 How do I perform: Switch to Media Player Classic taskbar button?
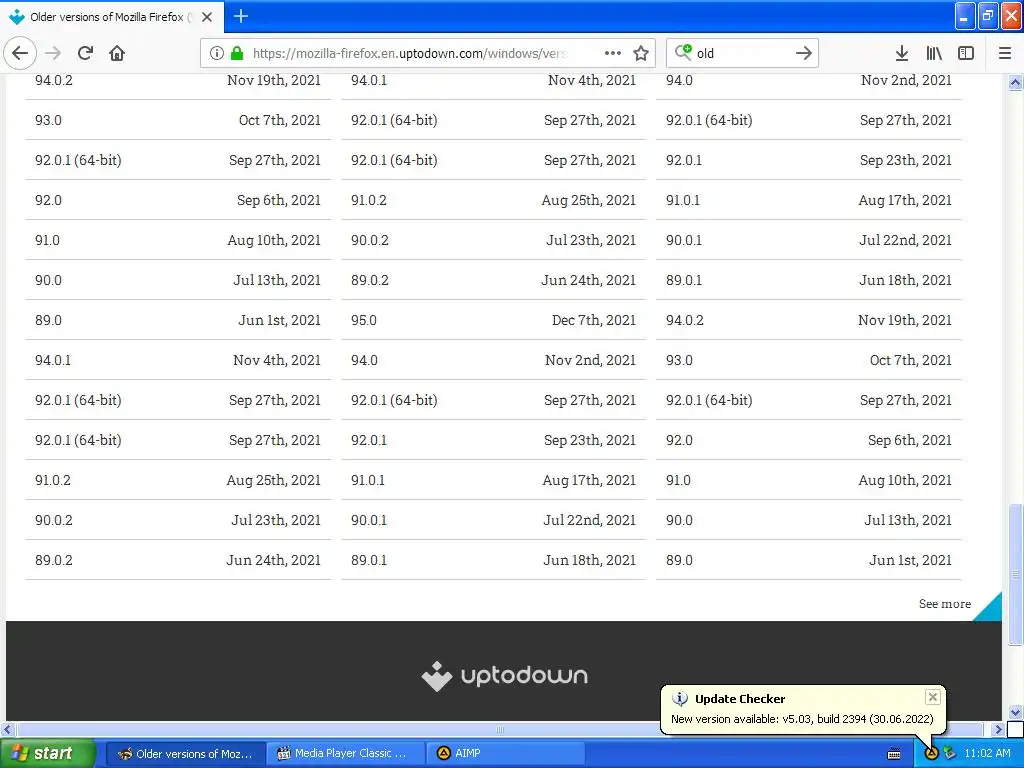[344, 753]
